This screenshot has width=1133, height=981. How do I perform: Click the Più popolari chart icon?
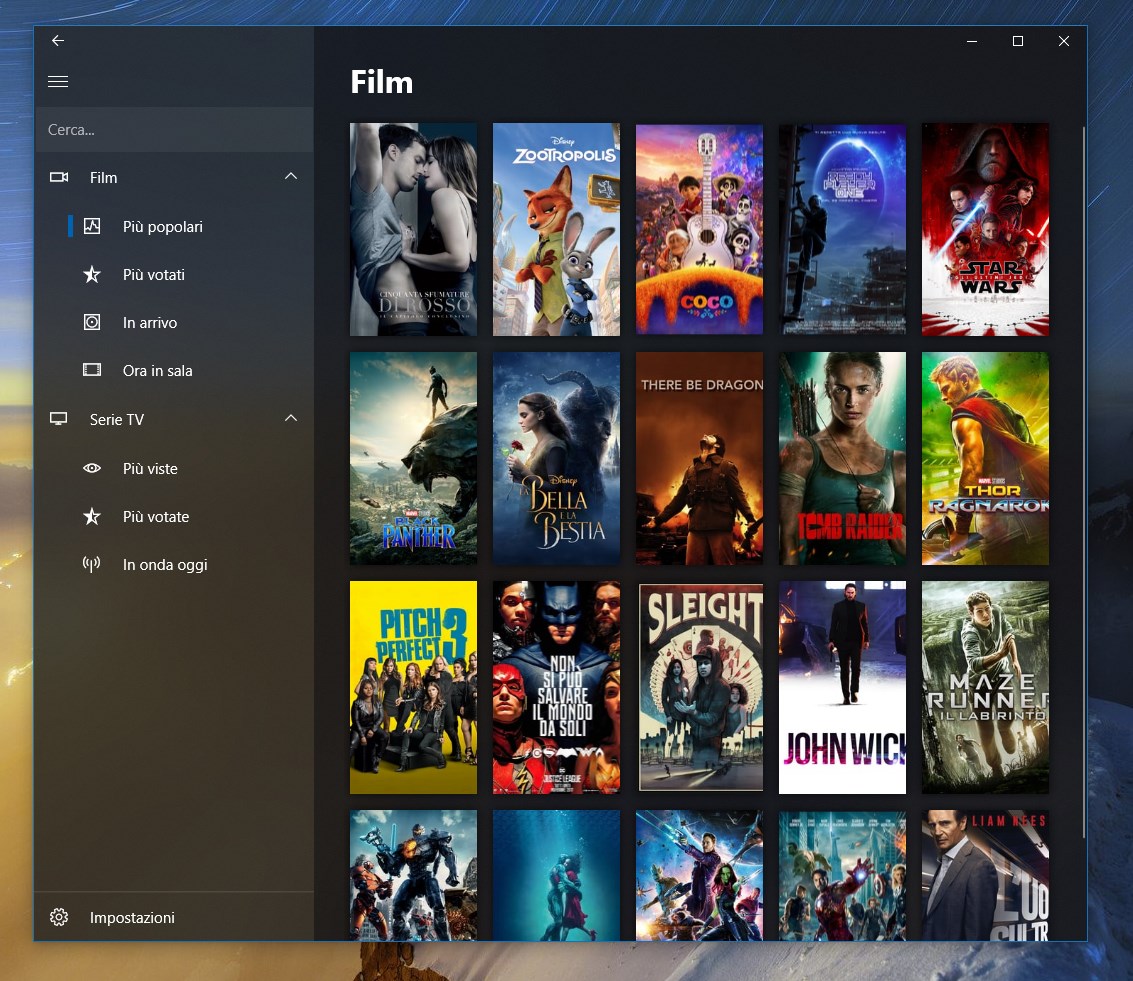(x=92, y=226)
